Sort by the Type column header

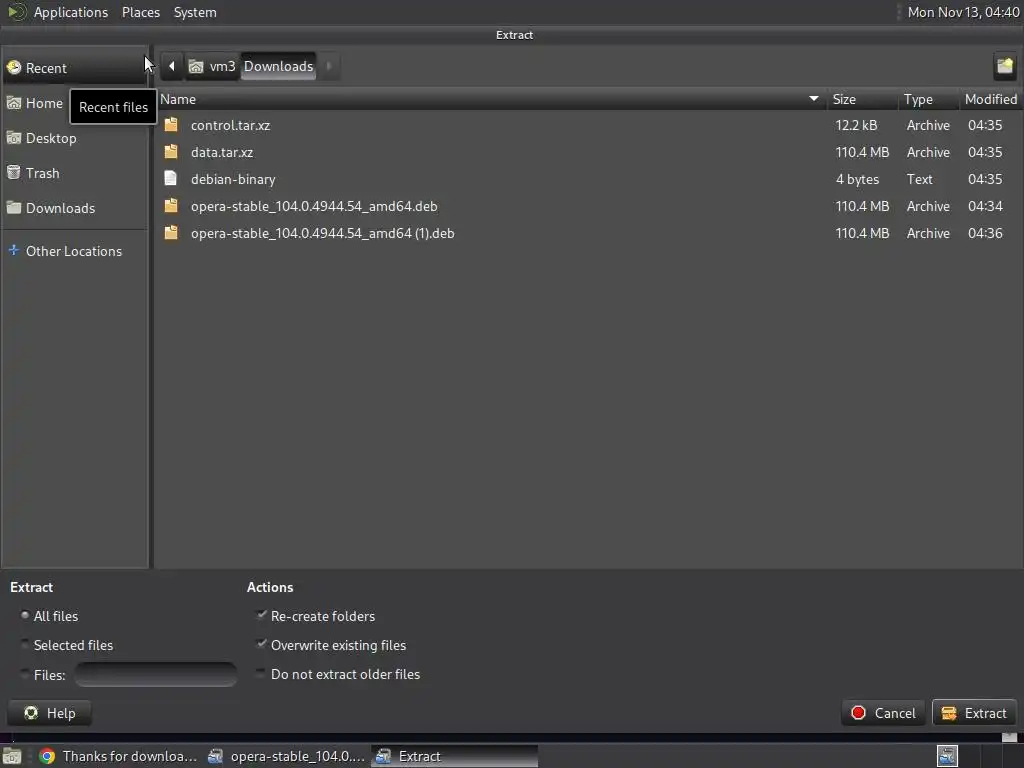coord(929,99)
